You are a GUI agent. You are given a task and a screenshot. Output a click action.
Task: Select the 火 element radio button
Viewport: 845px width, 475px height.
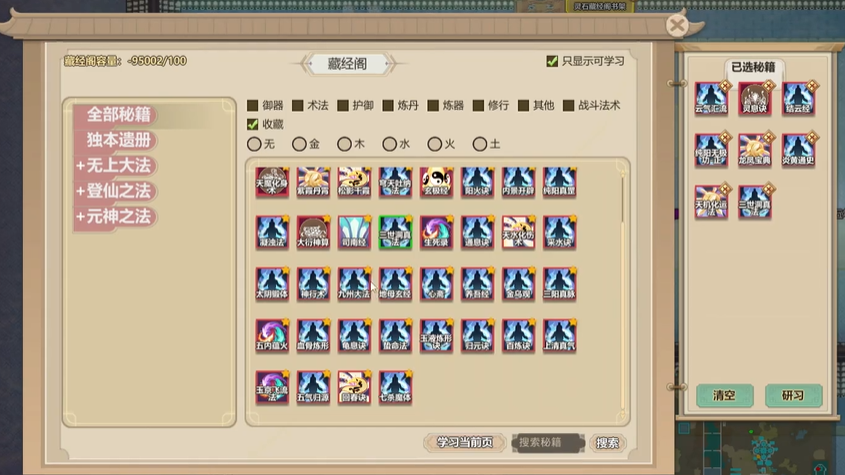click(434, 144)
